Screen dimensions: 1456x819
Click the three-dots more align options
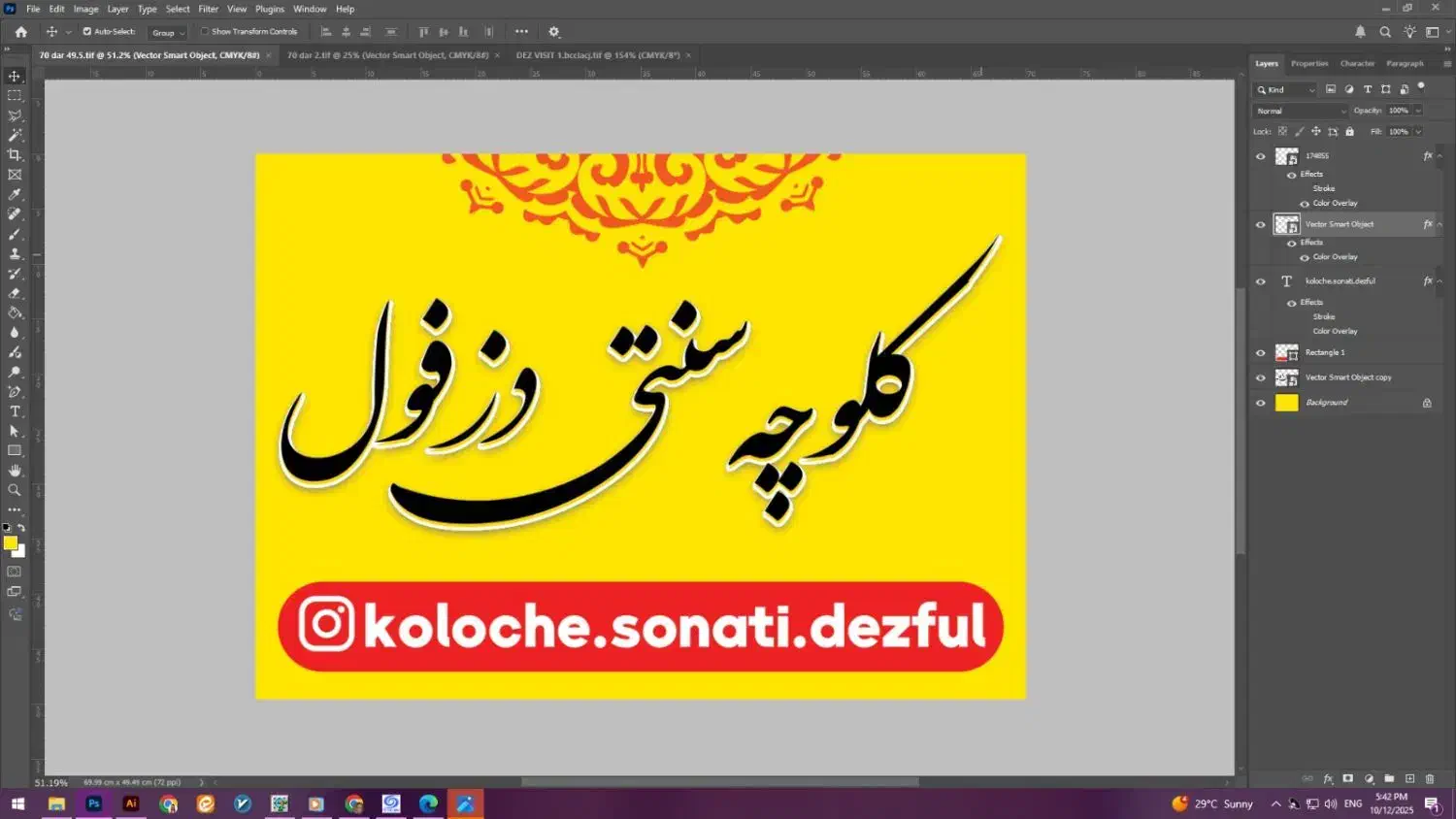[521, 32]
